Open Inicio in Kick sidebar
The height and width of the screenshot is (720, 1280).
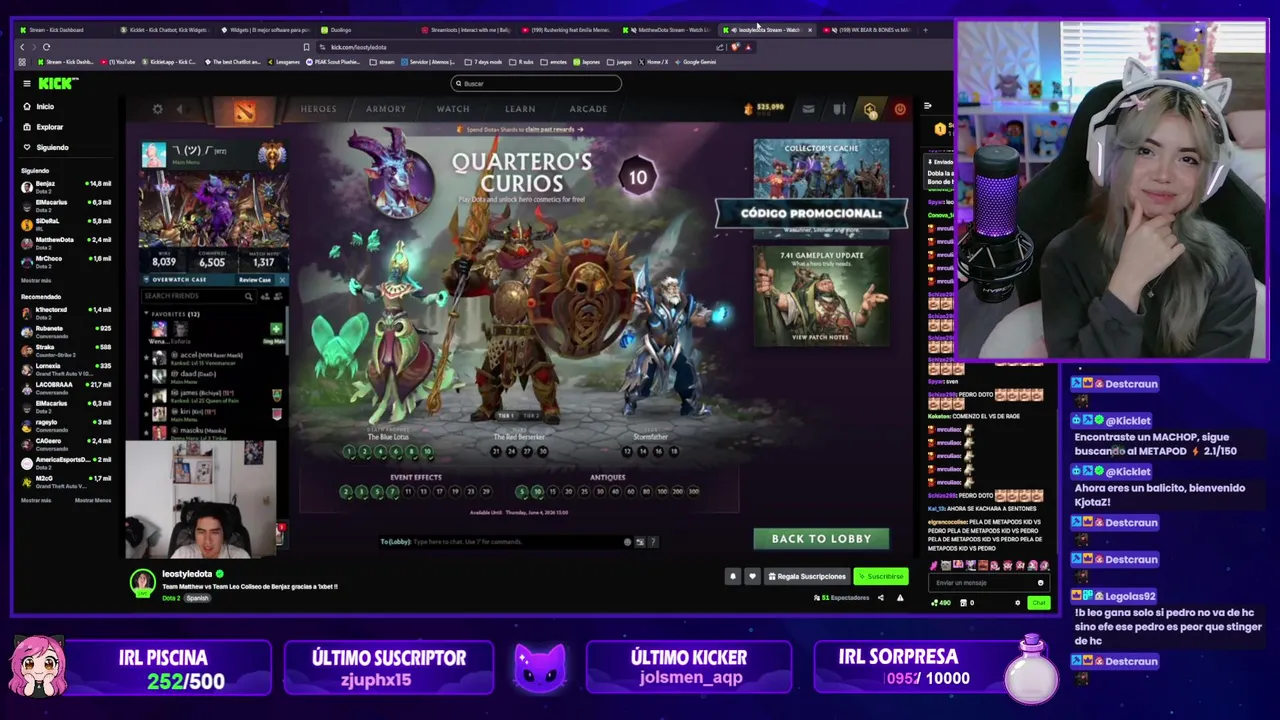coord(38,107)
